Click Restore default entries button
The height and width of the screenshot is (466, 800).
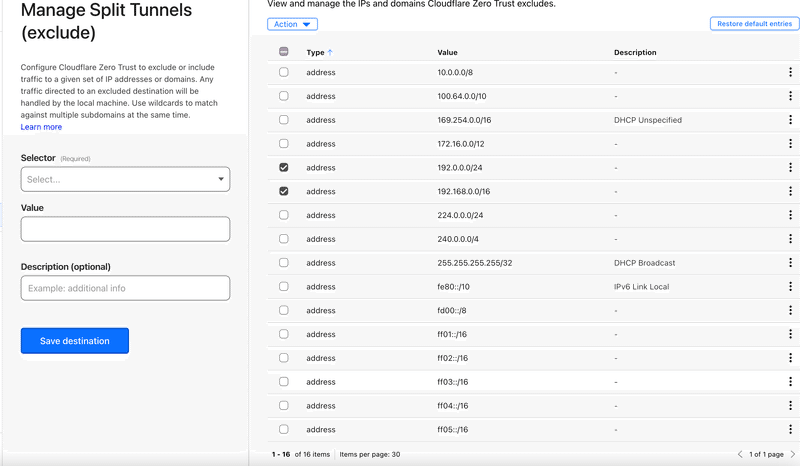pos(755,23)
